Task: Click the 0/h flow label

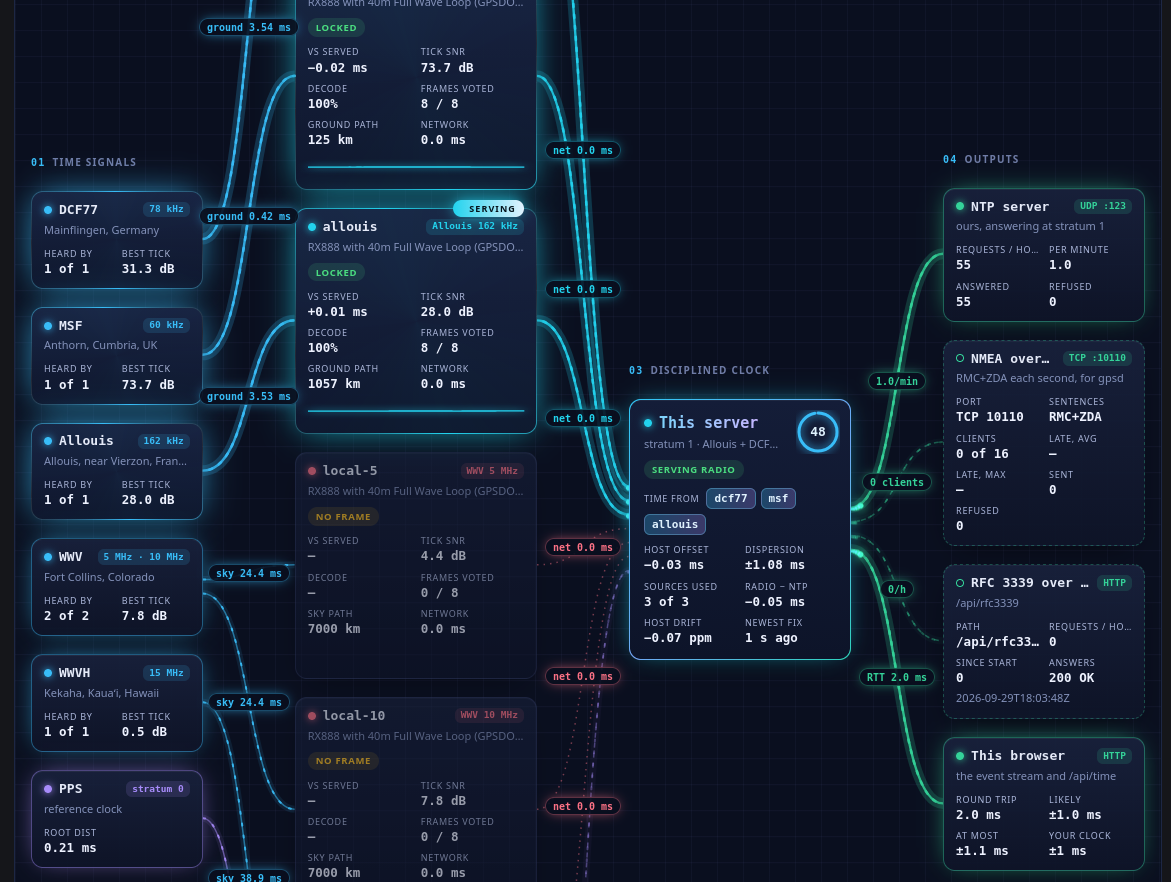Action: click(897, 589)
